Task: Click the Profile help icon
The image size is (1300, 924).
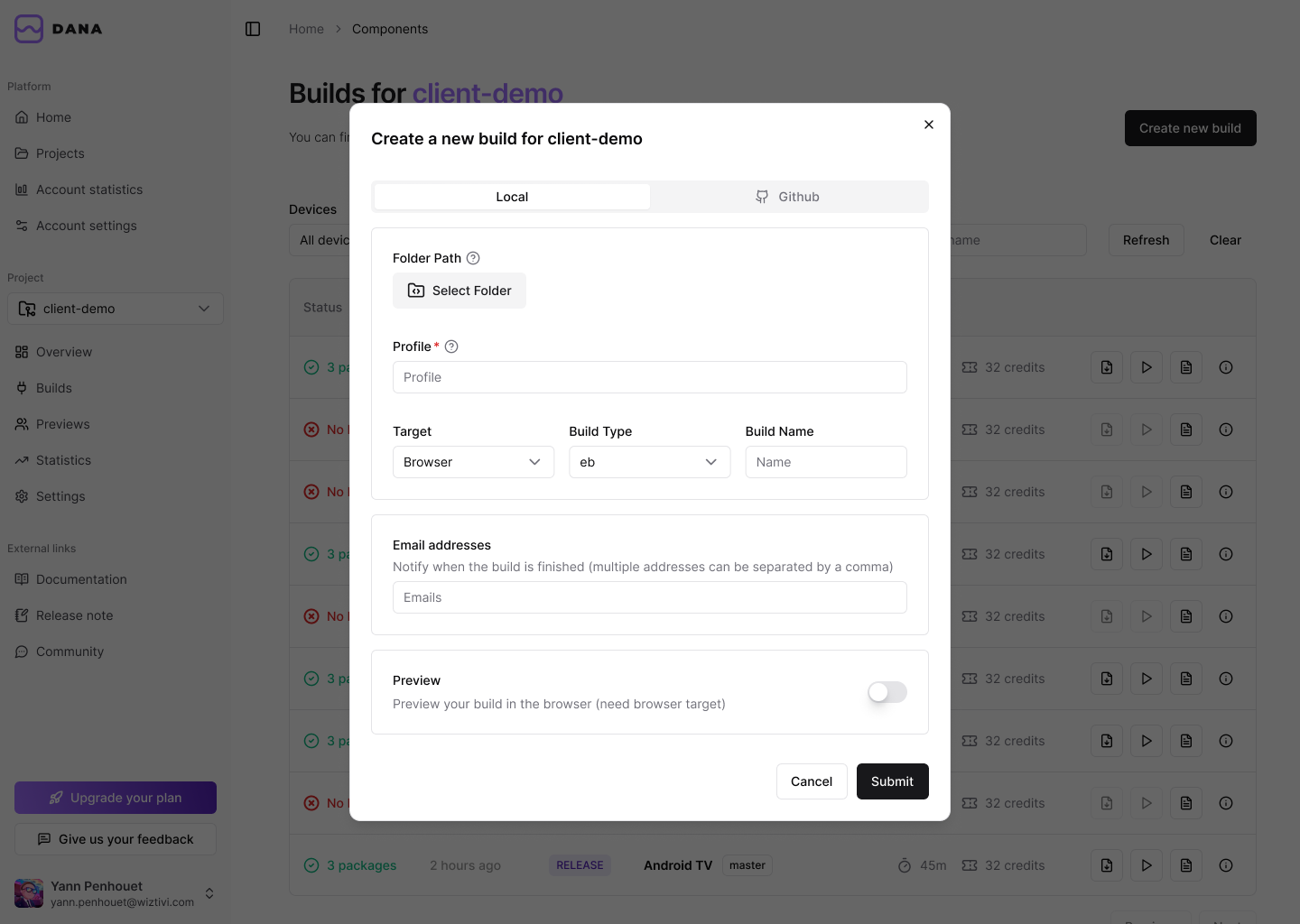Action: point(451,346)
